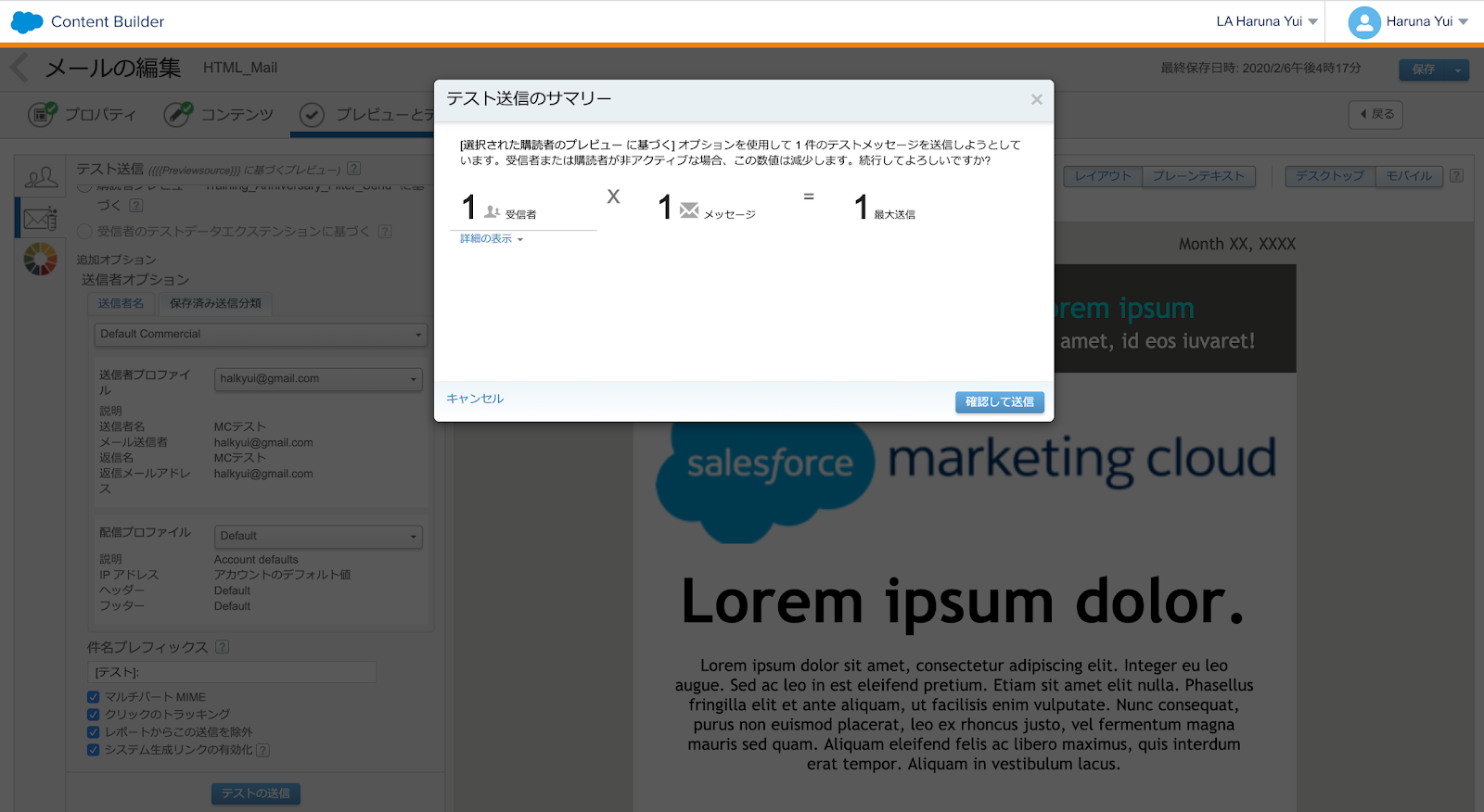Click the アカウントのデフォルト値 IP address value
This screenshot has width=1484, height=812.
(x=282, y=575)
